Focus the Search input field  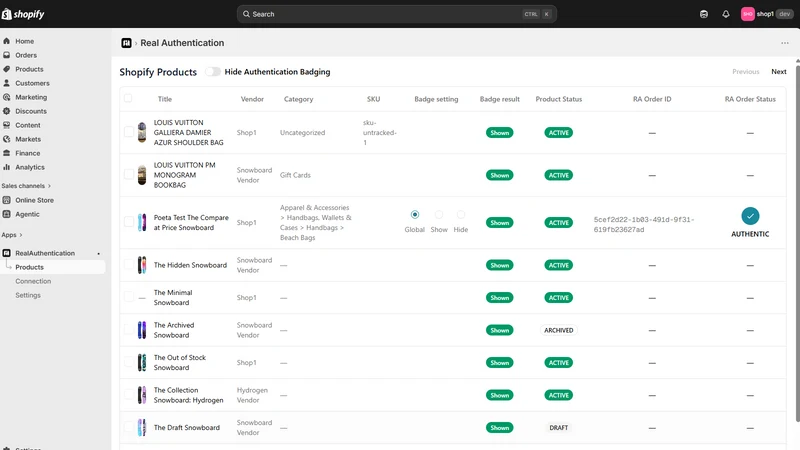(396, 14)
